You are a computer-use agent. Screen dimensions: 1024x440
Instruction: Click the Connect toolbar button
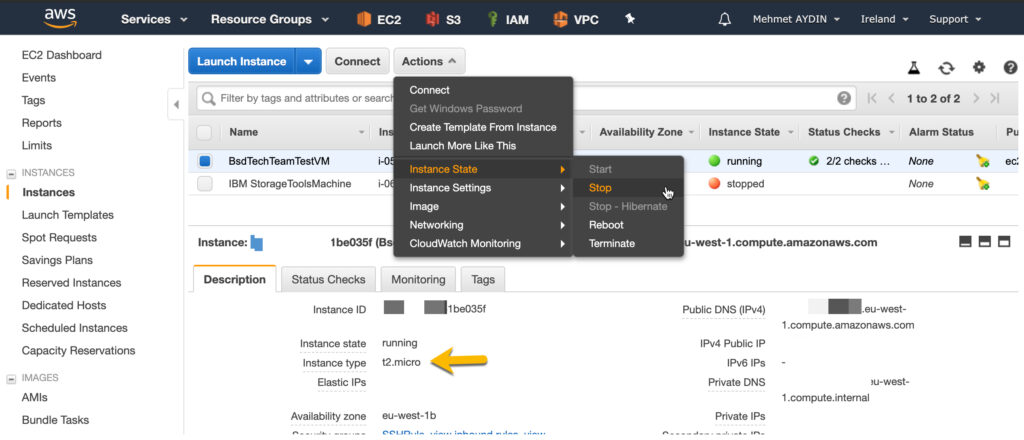(x=357, y=61)
